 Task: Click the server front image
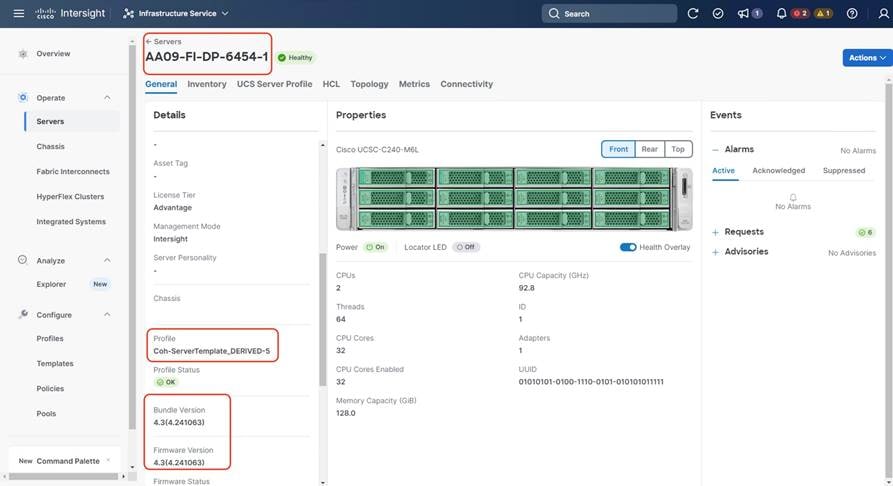[514, 199]
